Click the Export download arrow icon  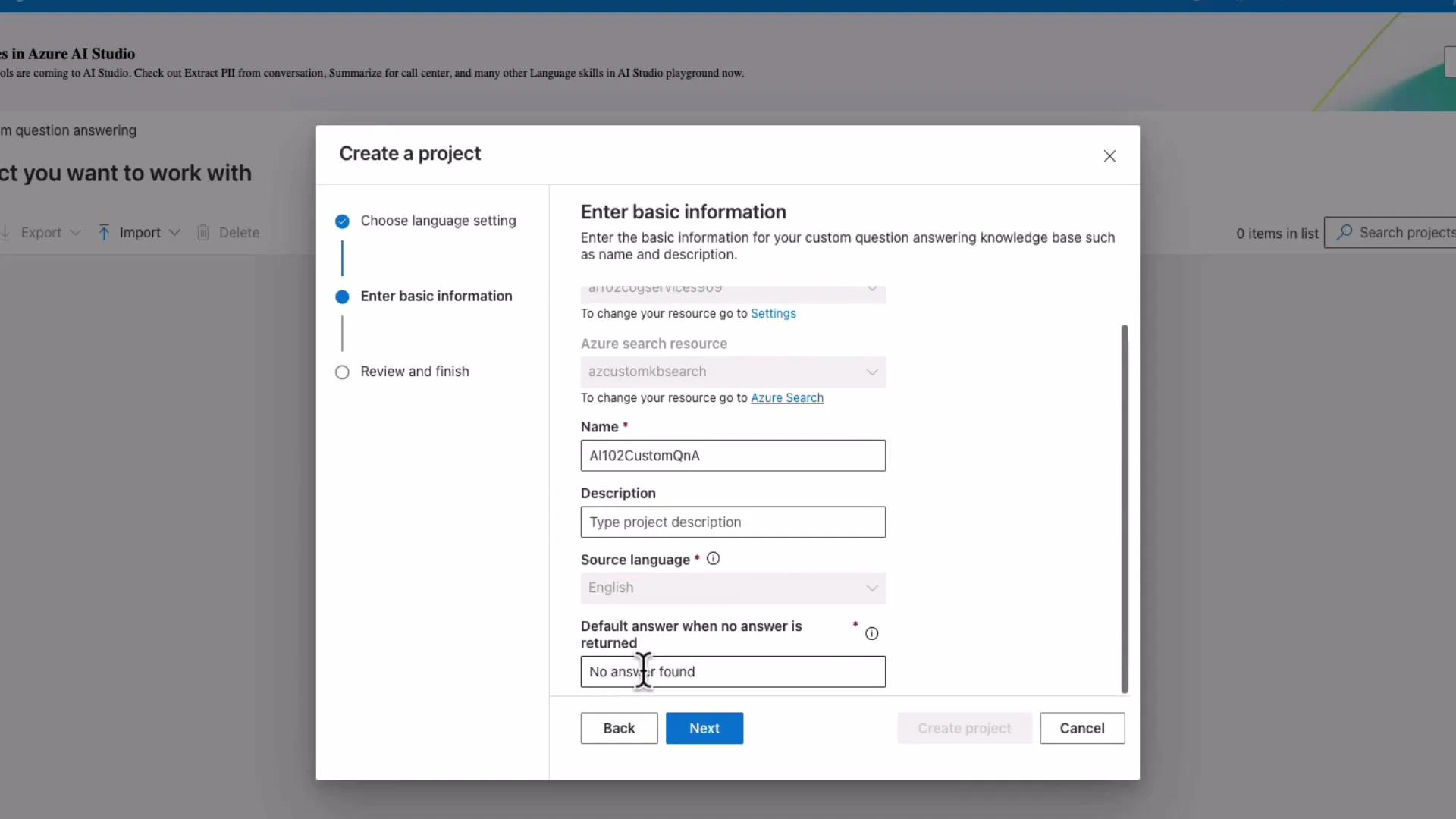(x=6, y=232)
